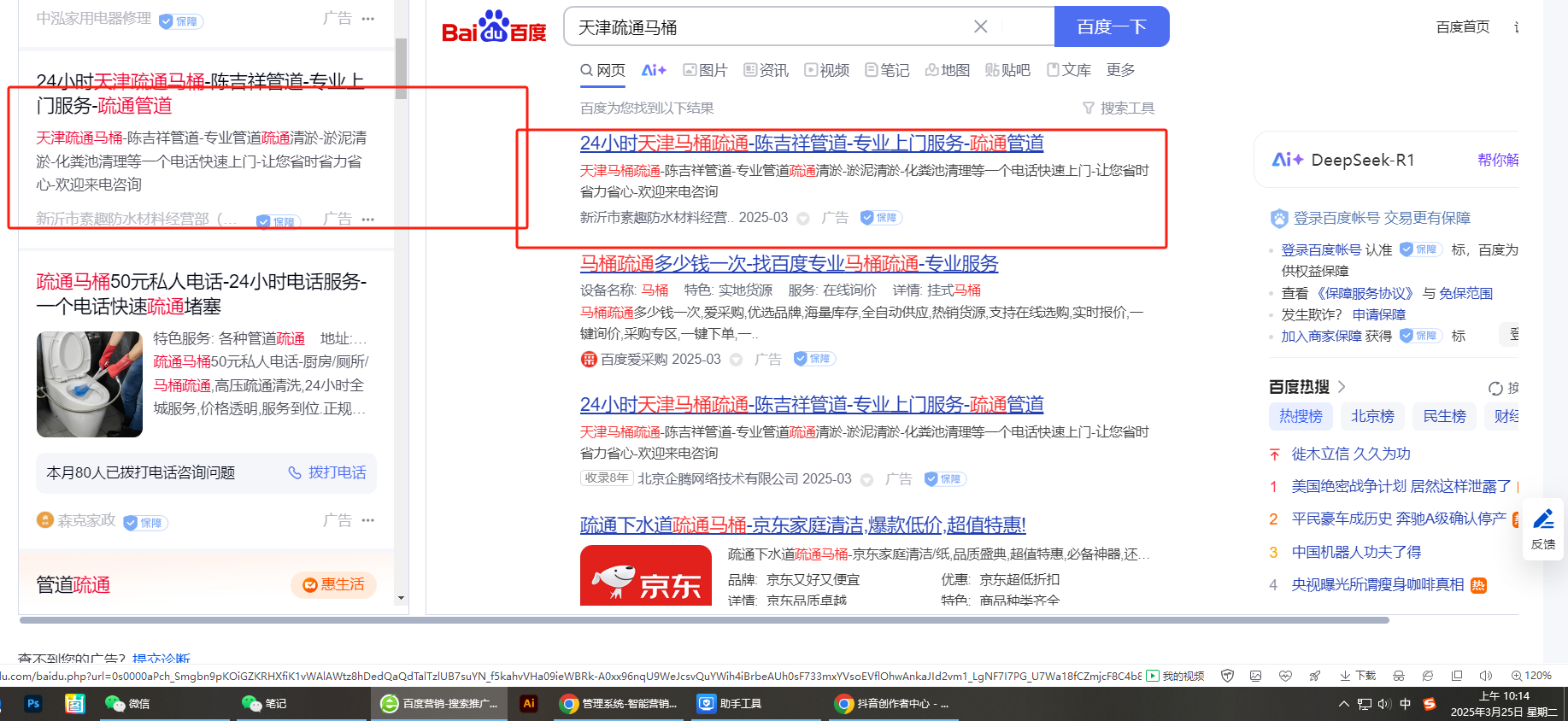Click 保障 badge of 新沂市素趣防水材料经营 result
Viewport: 1568px width, 721px height.
tap(881, 218)
